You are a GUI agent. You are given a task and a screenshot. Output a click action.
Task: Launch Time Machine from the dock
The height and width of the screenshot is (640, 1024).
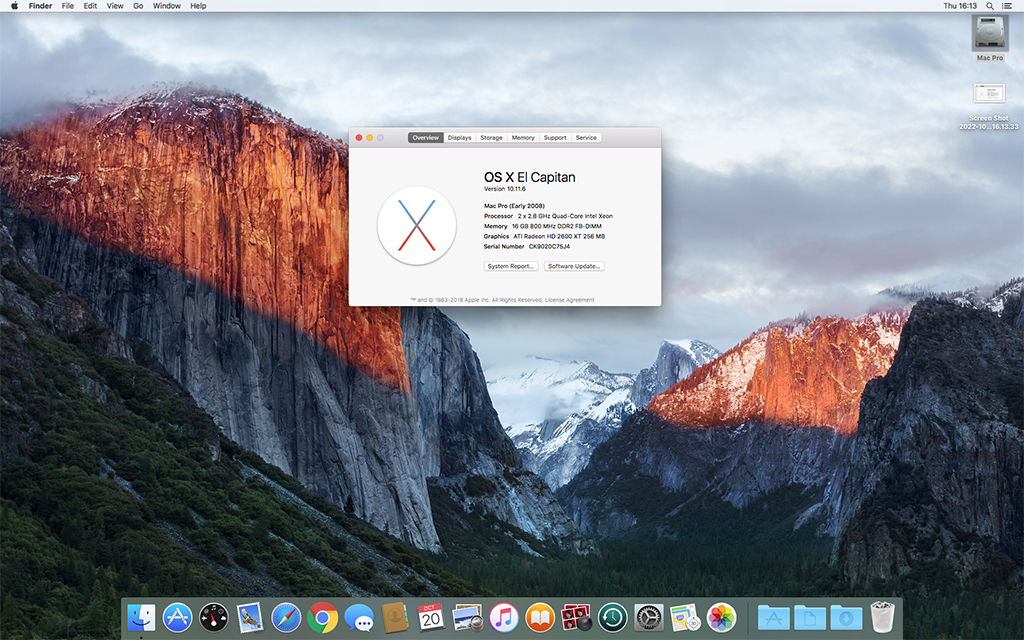(612, 617)
